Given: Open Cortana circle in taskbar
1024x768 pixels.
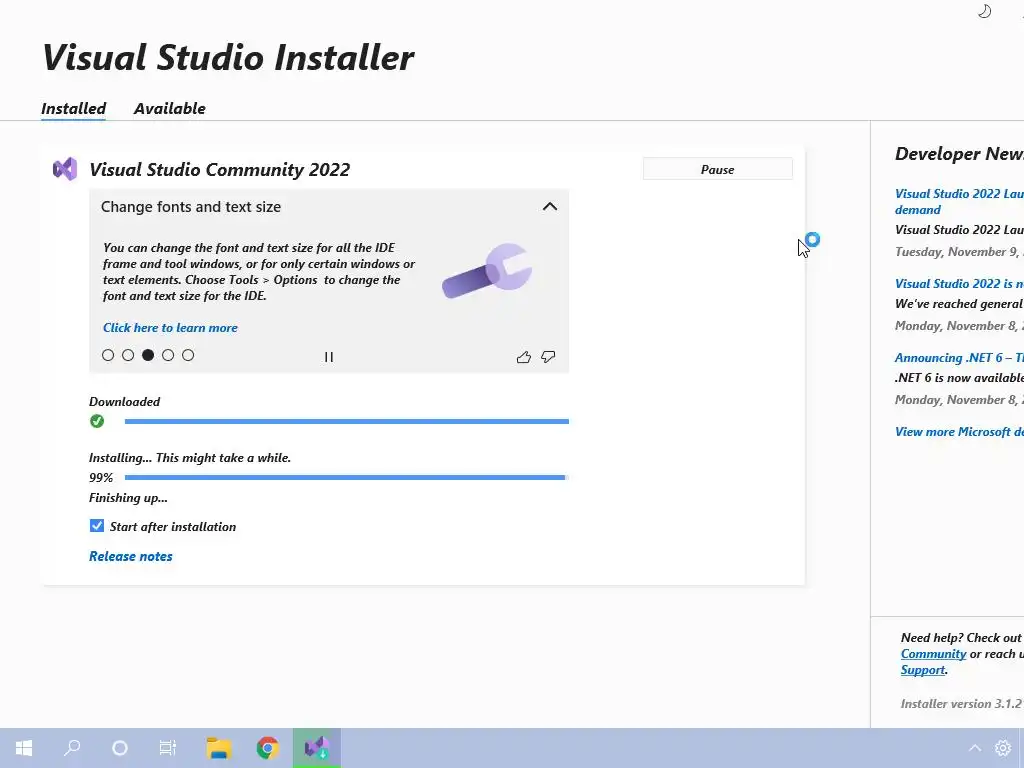Looking at the screenshot, I should 120,748.
